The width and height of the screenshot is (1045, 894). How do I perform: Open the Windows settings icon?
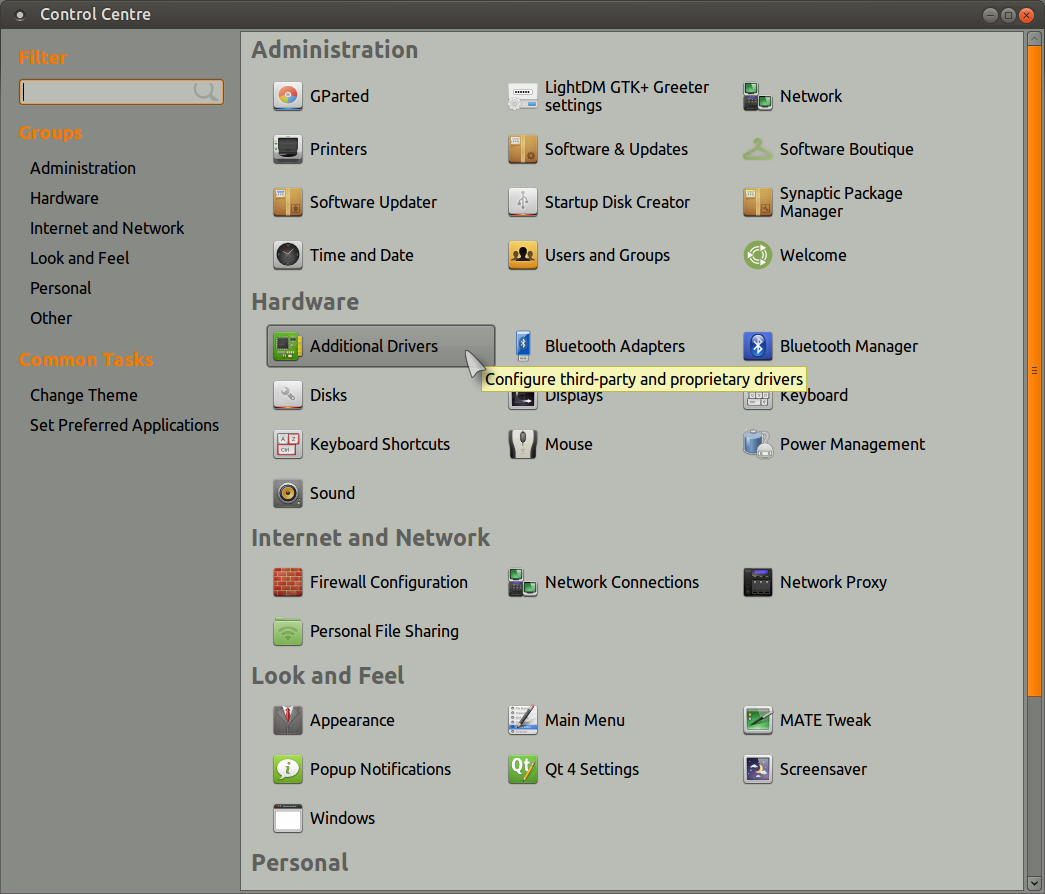pyautogui.click(x=287, y=818)
